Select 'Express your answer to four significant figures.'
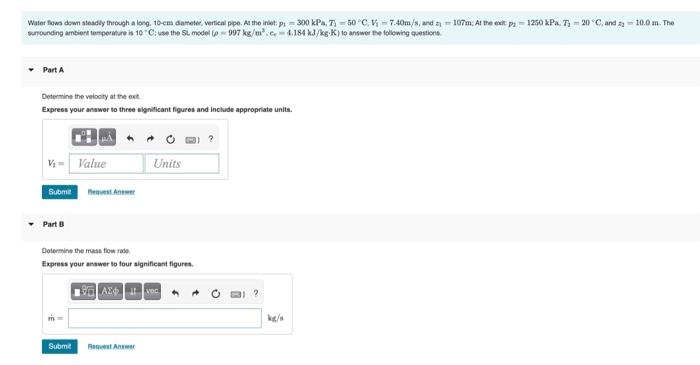Viewport: 700px width, 365px height. (117, 264)
